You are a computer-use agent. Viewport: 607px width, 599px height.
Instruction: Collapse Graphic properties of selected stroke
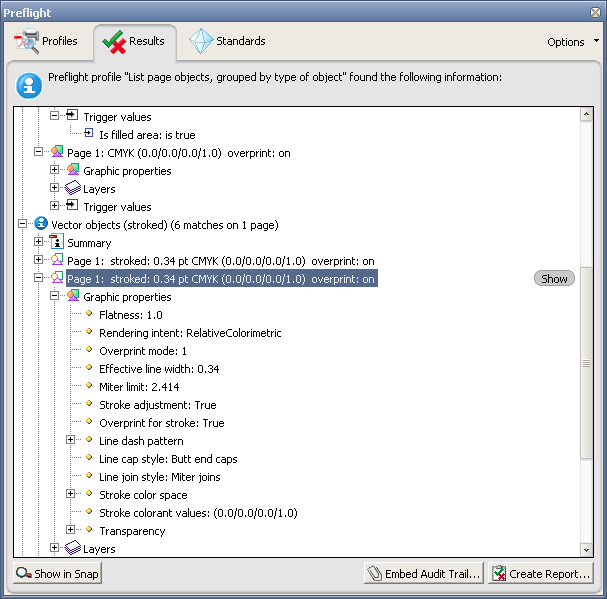[x=55, y=295]
